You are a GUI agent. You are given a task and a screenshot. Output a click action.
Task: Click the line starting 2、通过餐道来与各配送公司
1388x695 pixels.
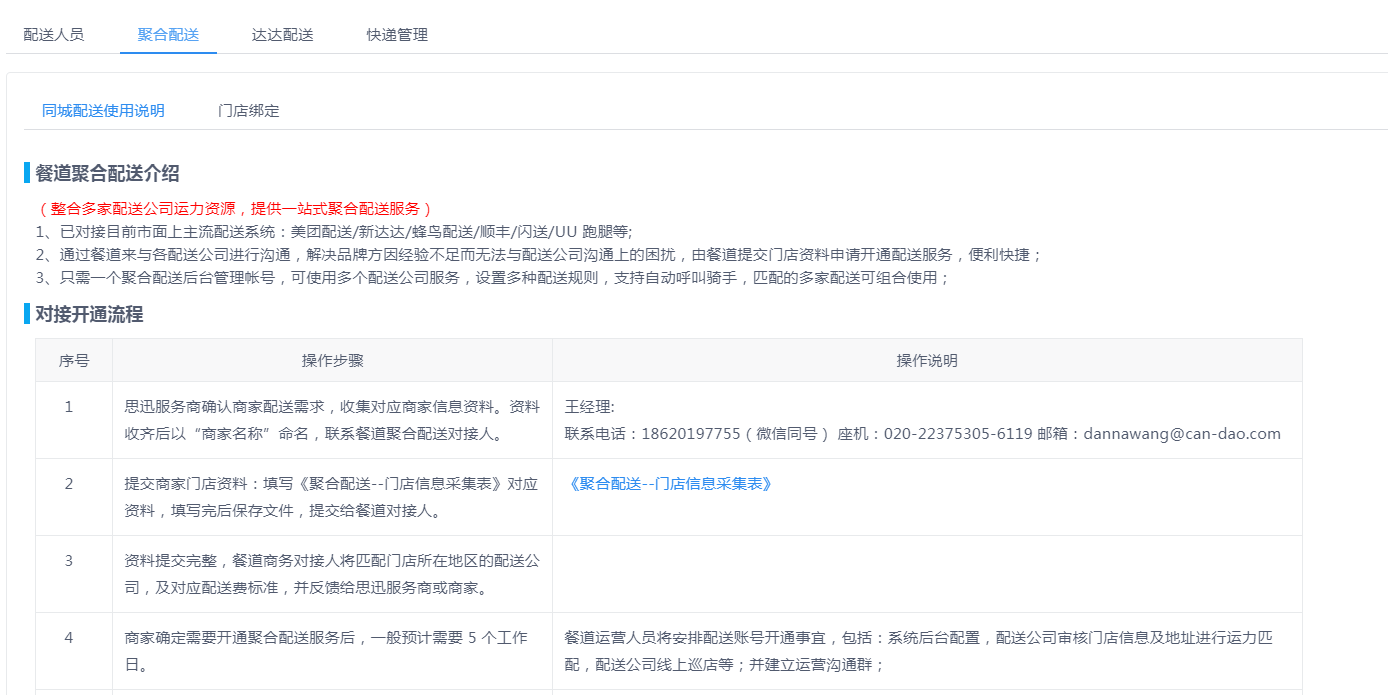tap(539, 255)
